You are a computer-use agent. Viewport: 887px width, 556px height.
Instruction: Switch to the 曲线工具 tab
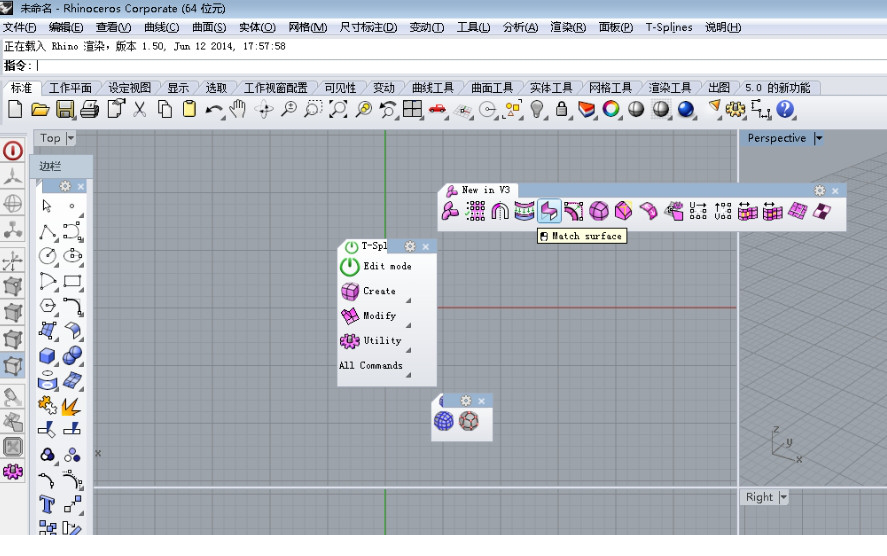[433, 88]
